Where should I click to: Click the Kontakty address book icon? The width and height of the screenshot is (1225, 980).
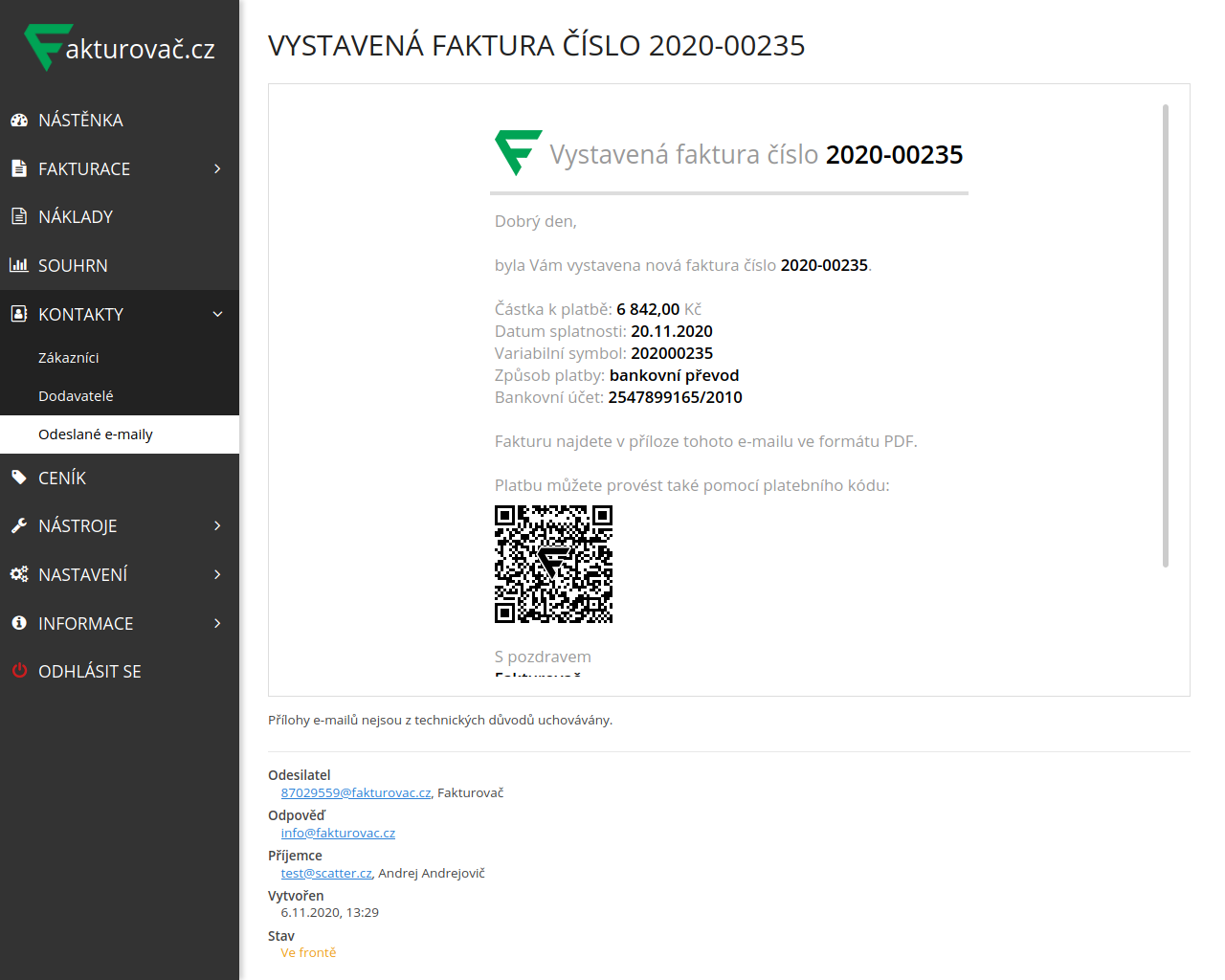click(x=19, y=314)
